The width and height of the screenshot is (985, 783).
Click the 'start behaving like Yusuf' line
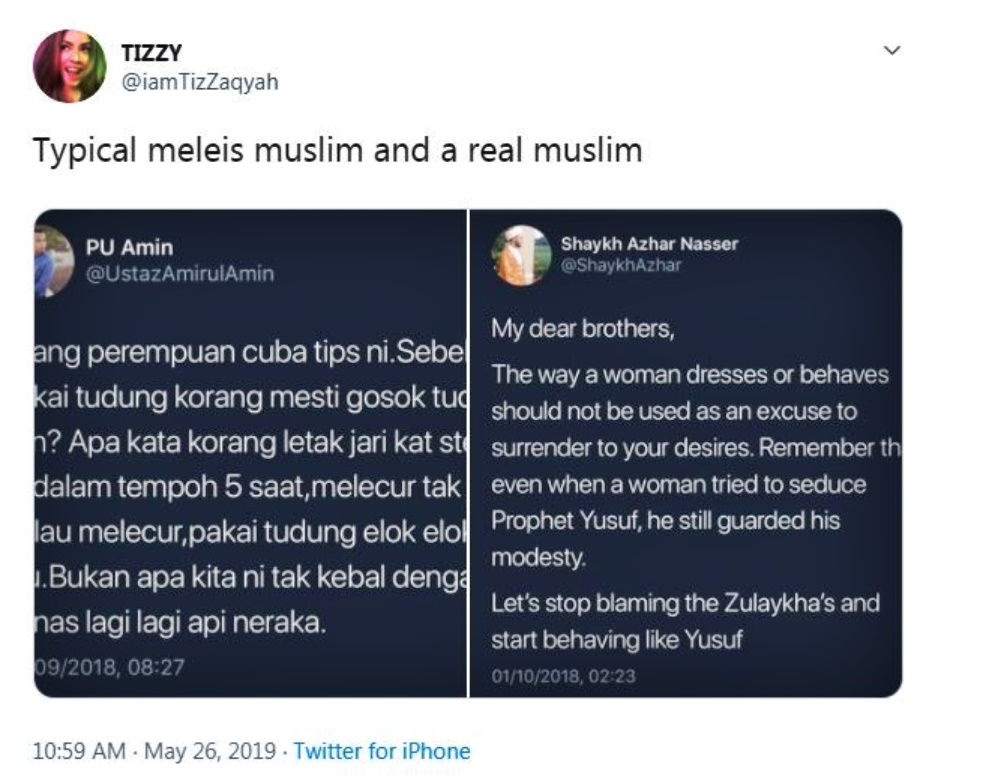616,640
